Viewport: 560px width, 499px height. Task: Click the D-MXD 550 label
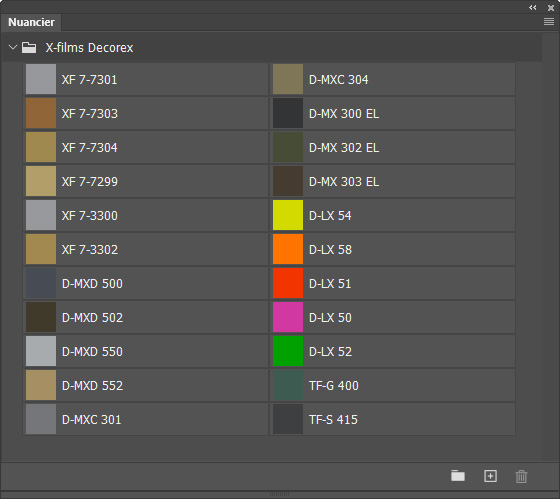point(92,351)
